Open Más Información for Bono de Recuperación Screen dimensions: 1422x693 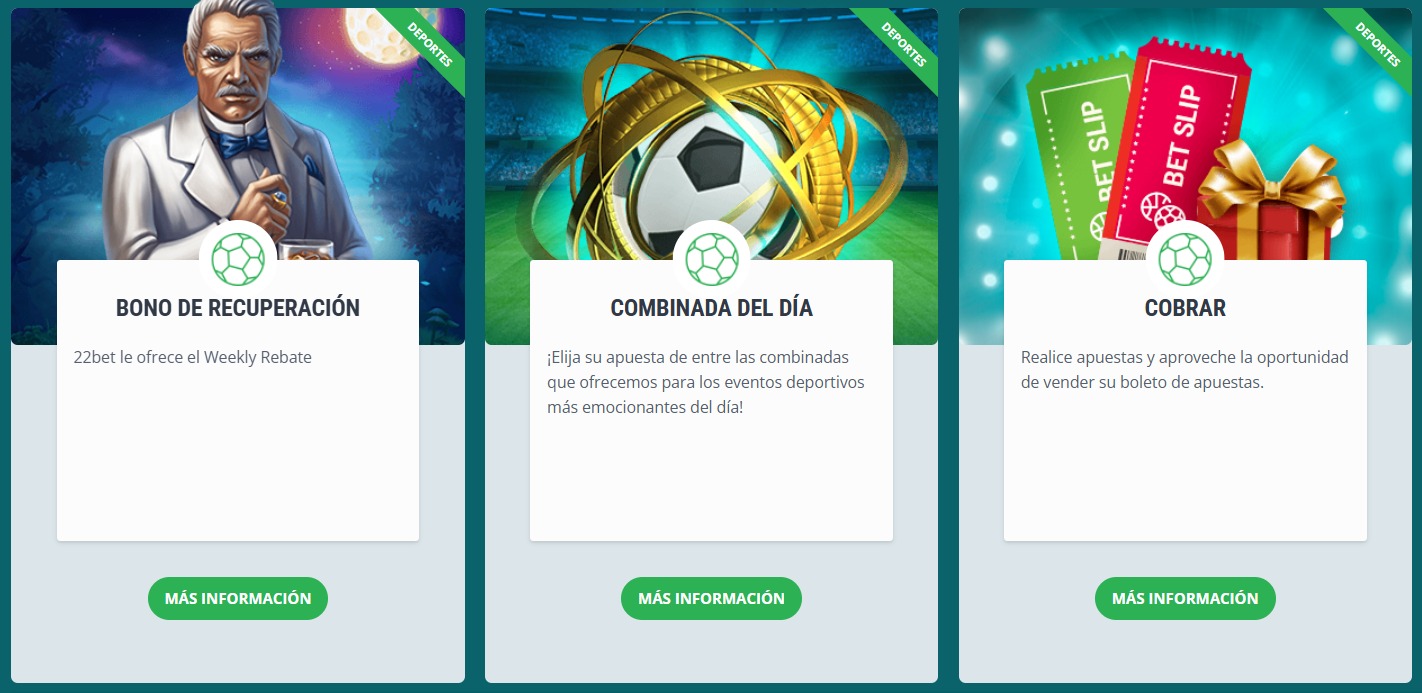tap(238, 598)
